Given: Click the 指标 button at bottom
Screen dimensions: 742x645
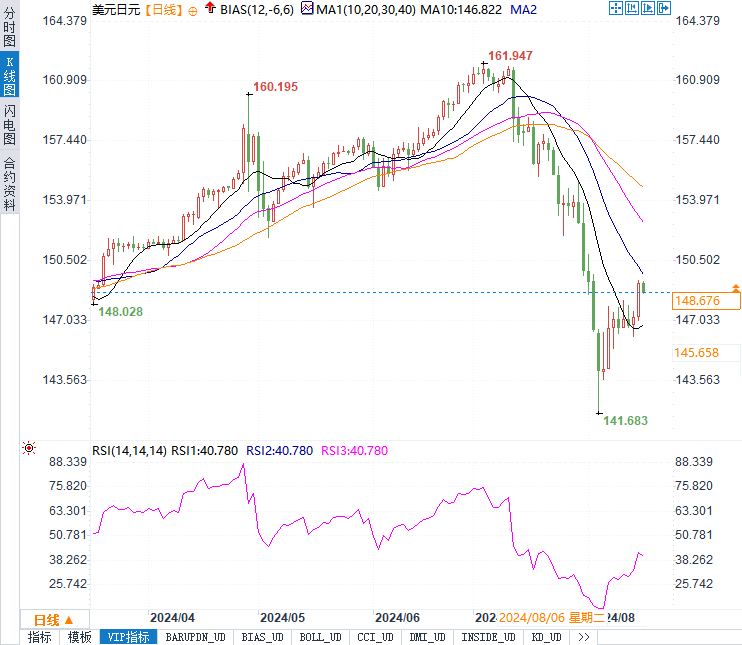Looking at the screenshot, I should 40,637.
